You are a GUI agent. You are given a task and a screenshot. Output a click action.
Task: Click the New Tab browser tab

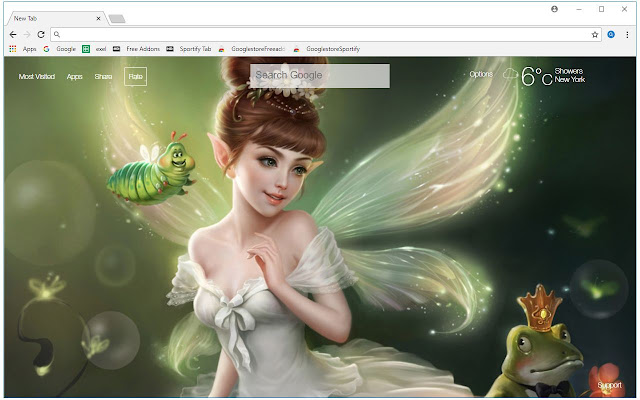pos(56,18)
